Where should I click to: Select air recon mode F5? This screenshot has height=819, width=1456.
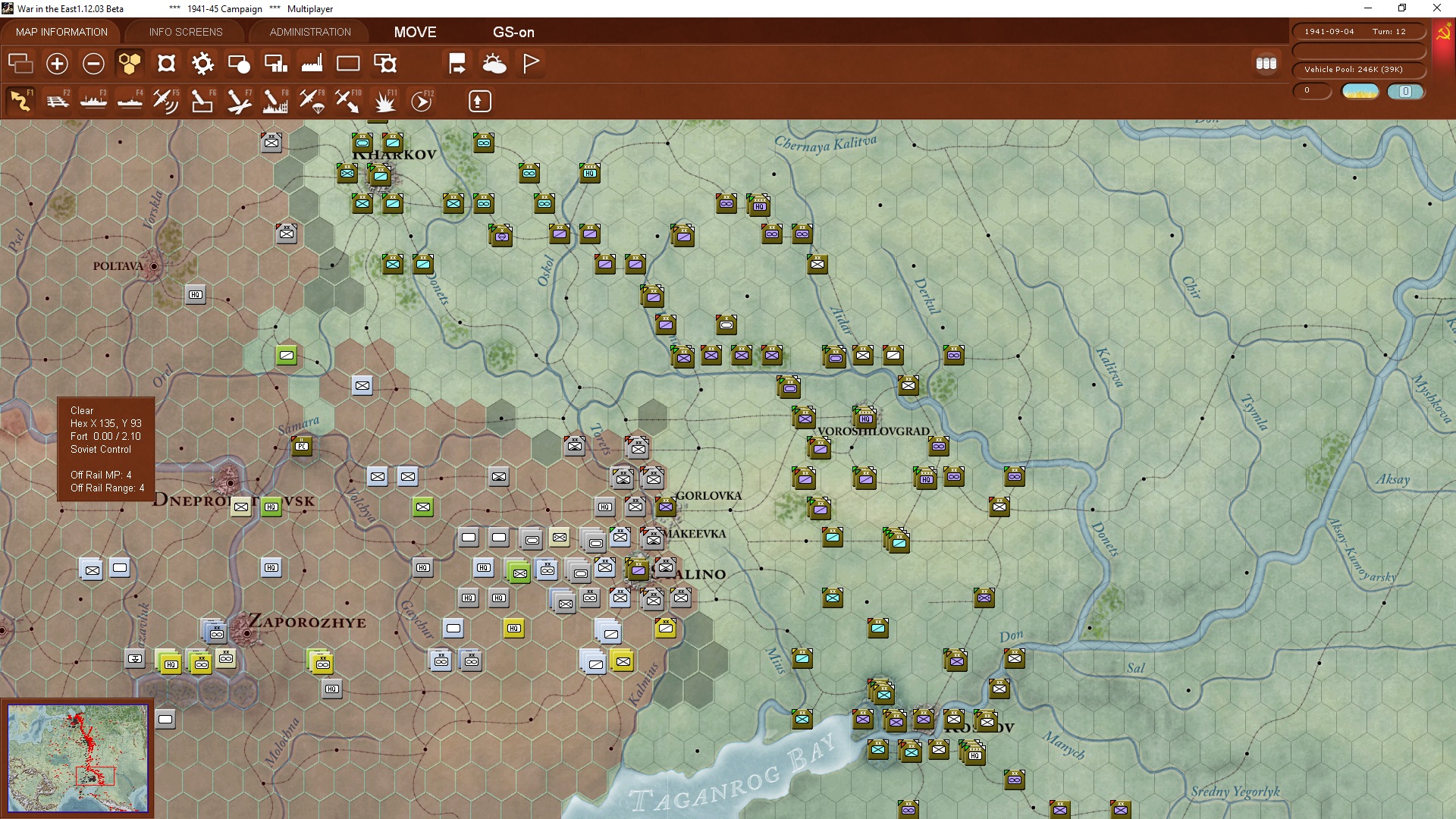(x=166, y=101)
